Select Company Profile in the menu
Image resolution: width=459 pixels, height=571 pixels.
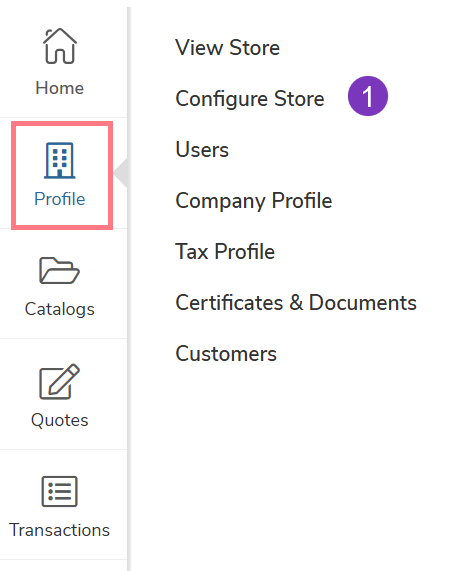pos(254,201)
